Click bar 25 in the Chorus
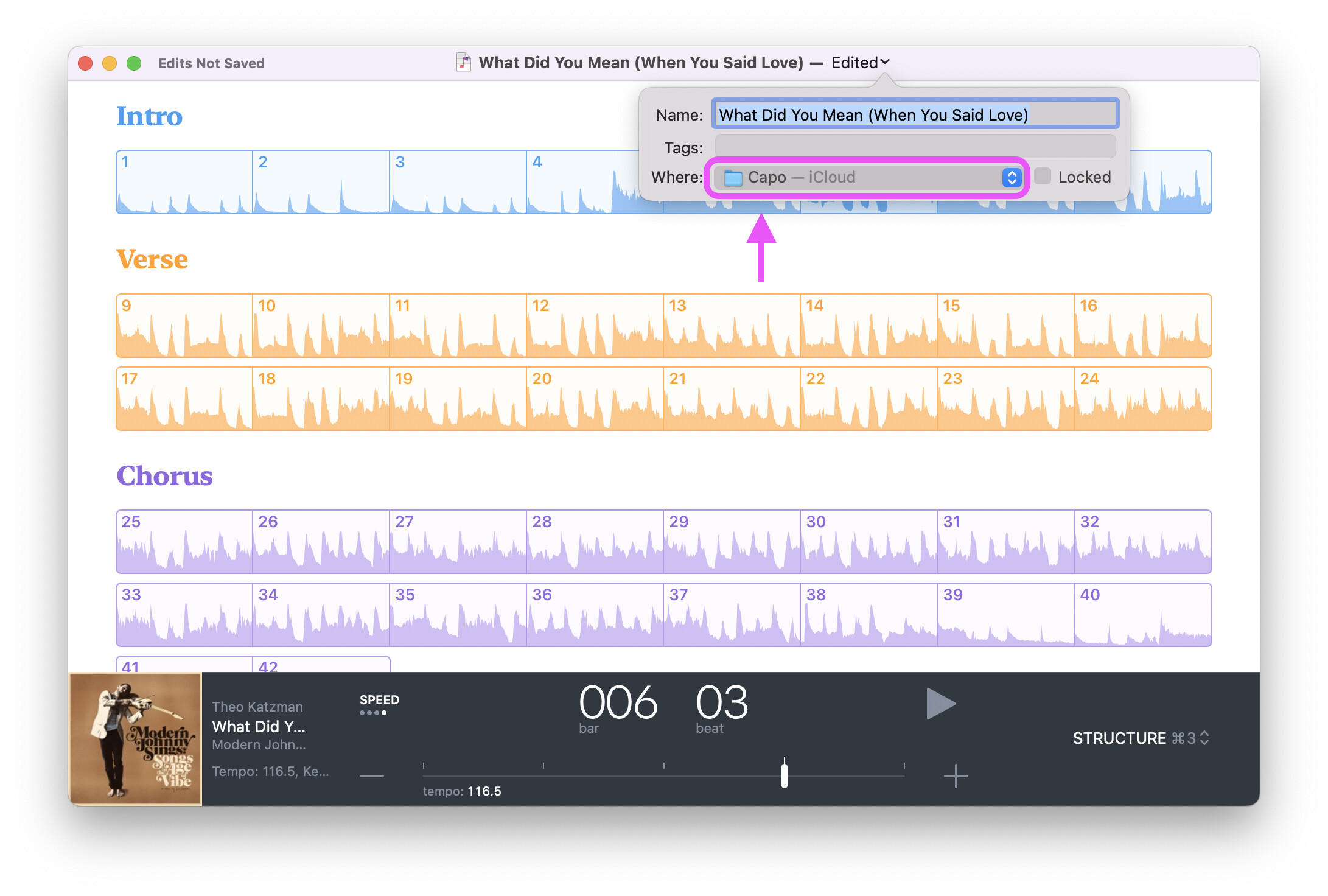 tap(184, 542)
